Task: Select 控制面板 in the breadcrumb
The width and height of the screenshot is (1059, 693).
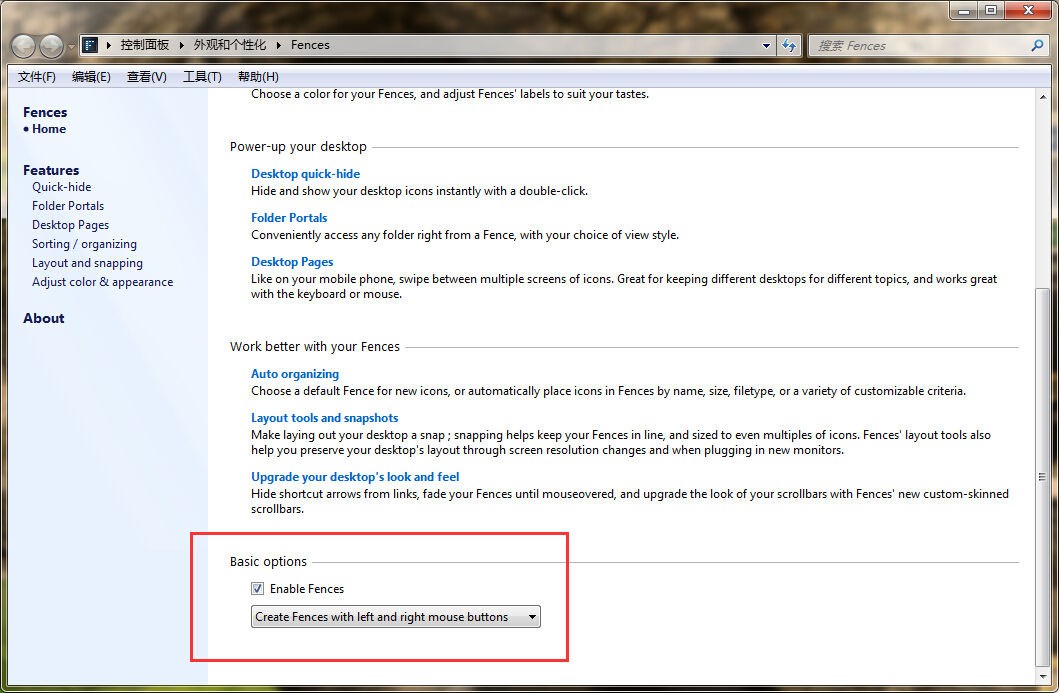Action: (x=145, y=45)
